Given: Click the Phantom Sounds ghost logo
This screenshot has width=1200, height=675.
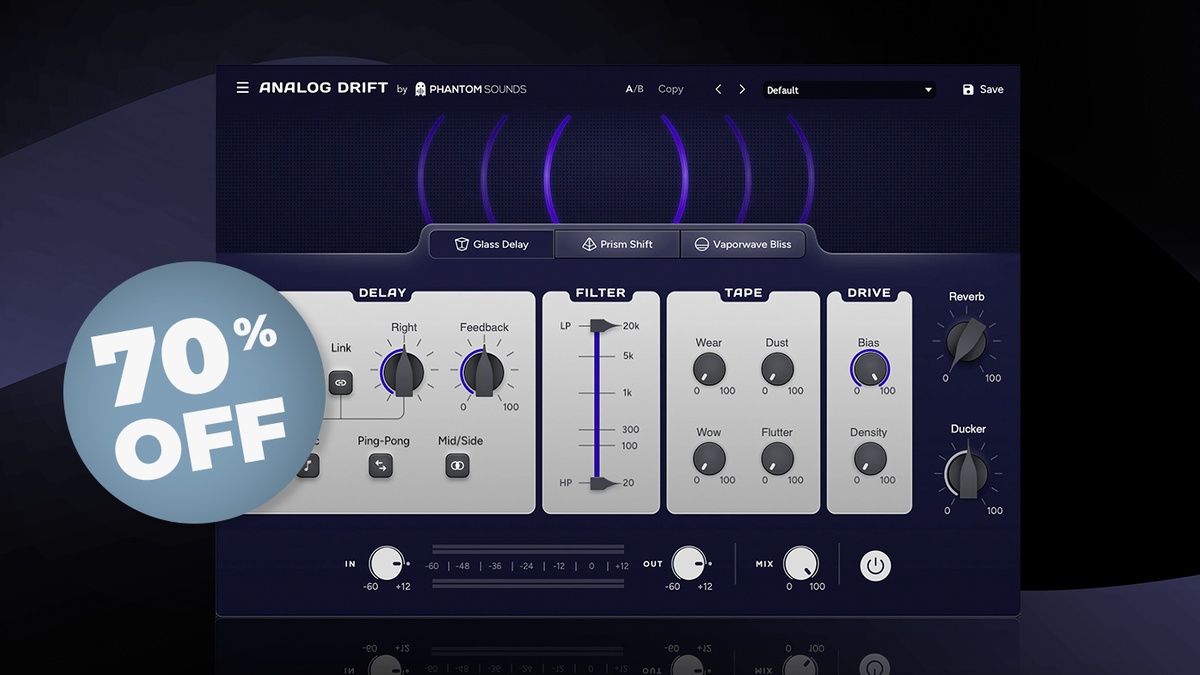Looking at the screenshot, I should point(421,89).
